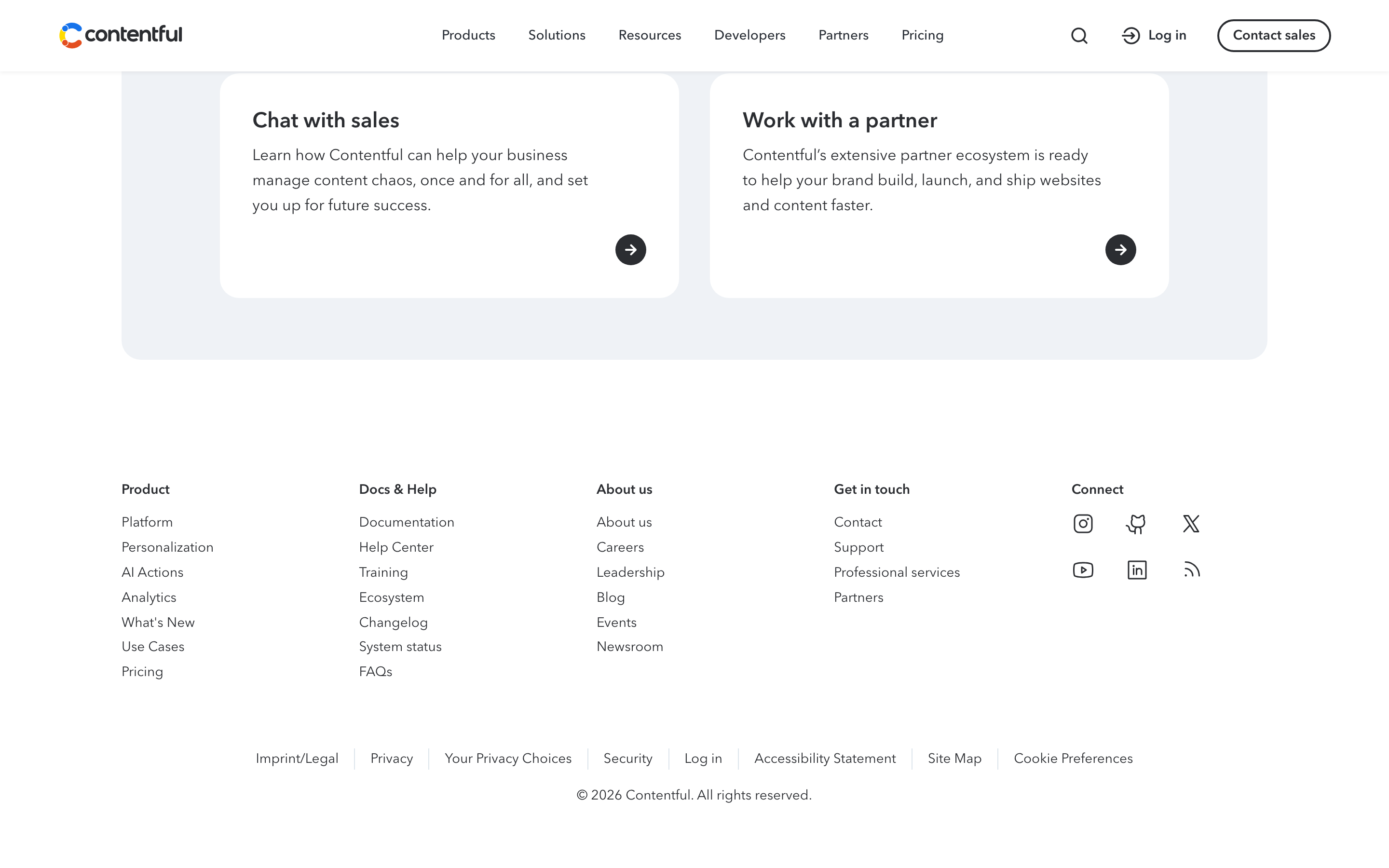This screenshot has width=1389, height=868.
Task: Open the Partners item in the top navigation
Action: [x=843, y=36]
